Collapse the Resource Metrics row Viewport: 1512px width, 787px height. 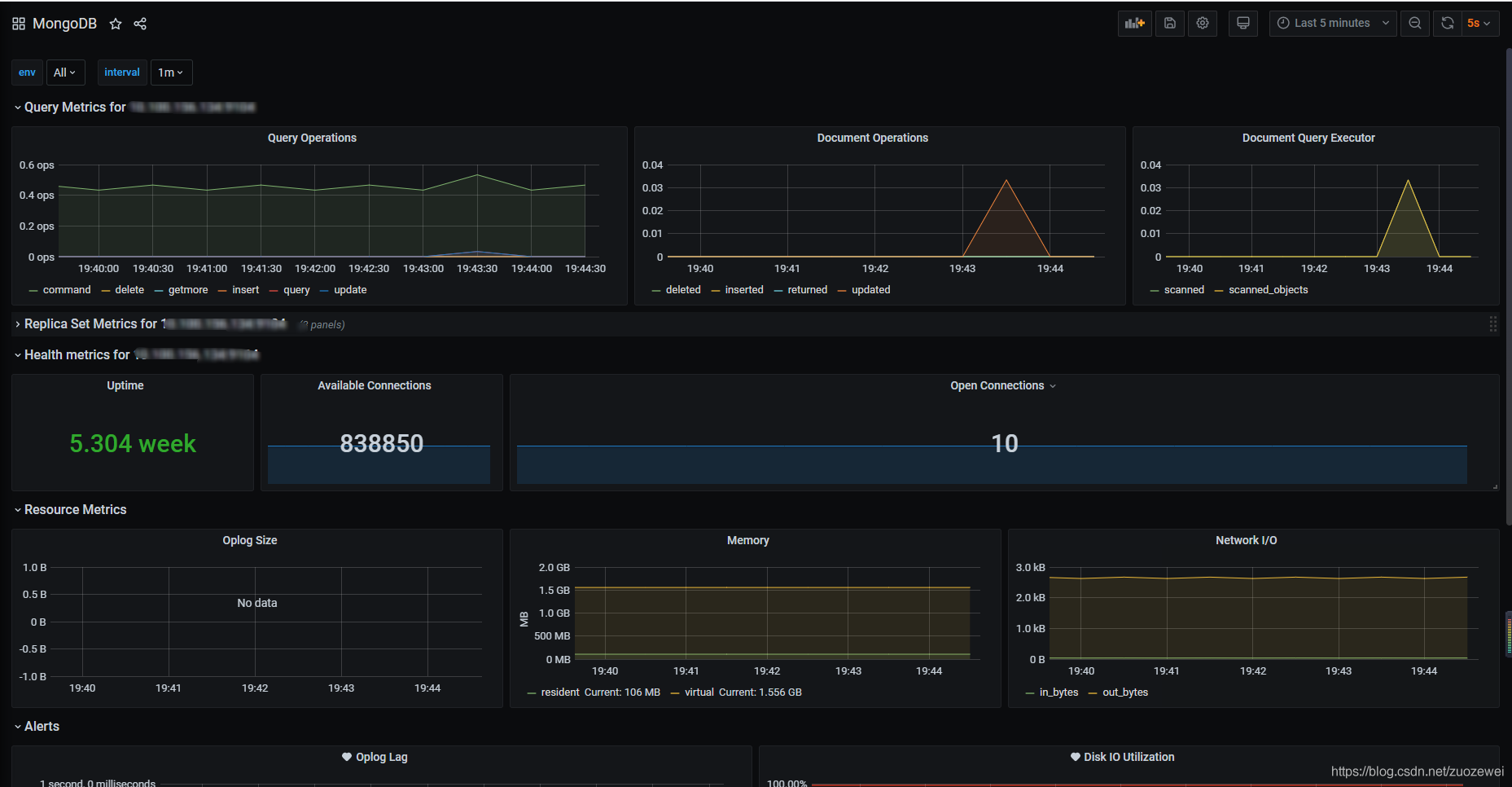(x=75, y=510)
